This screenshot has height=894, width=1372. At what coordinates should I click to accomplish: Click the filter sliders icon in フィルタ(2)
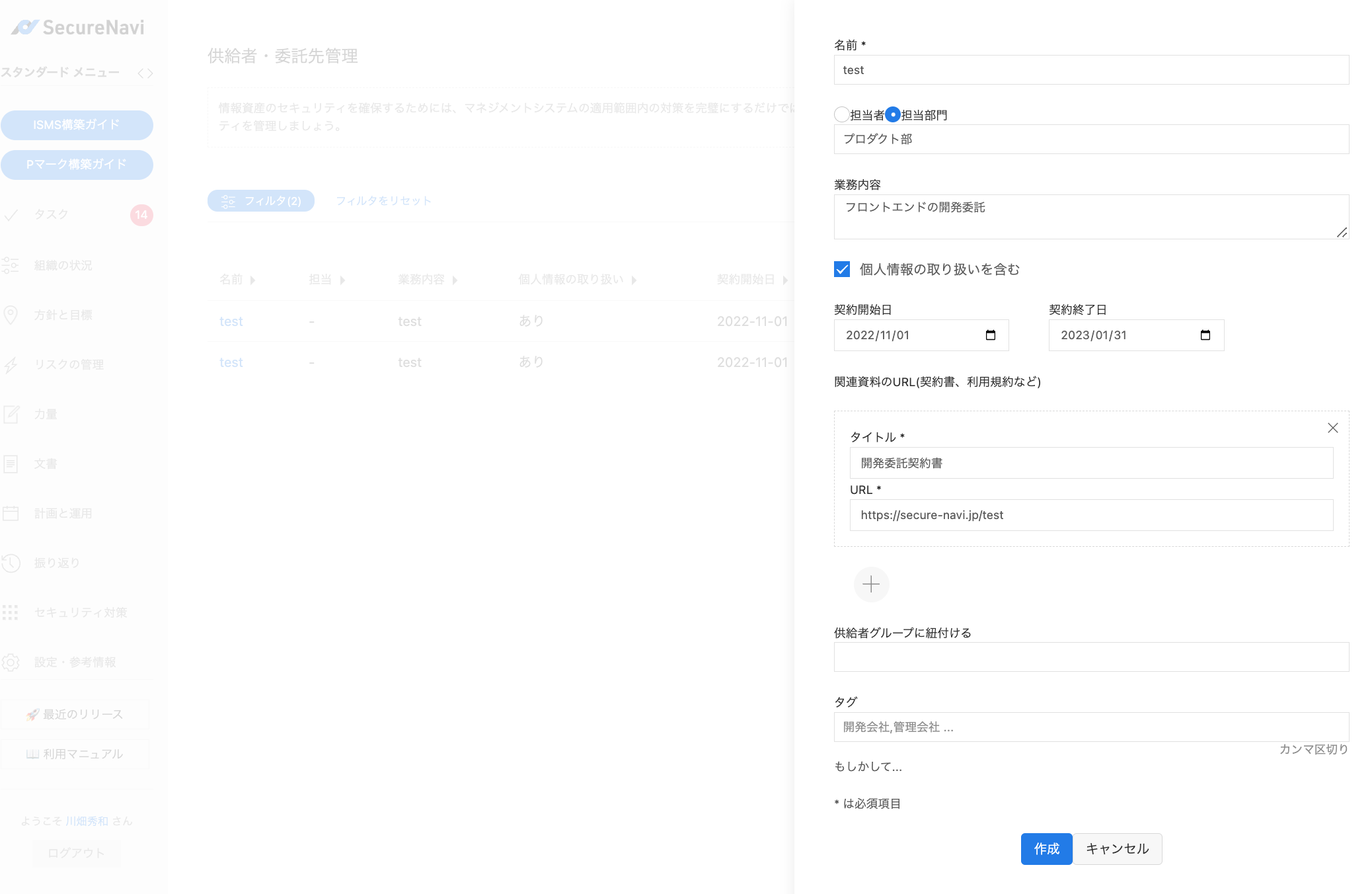click(228, 201)
